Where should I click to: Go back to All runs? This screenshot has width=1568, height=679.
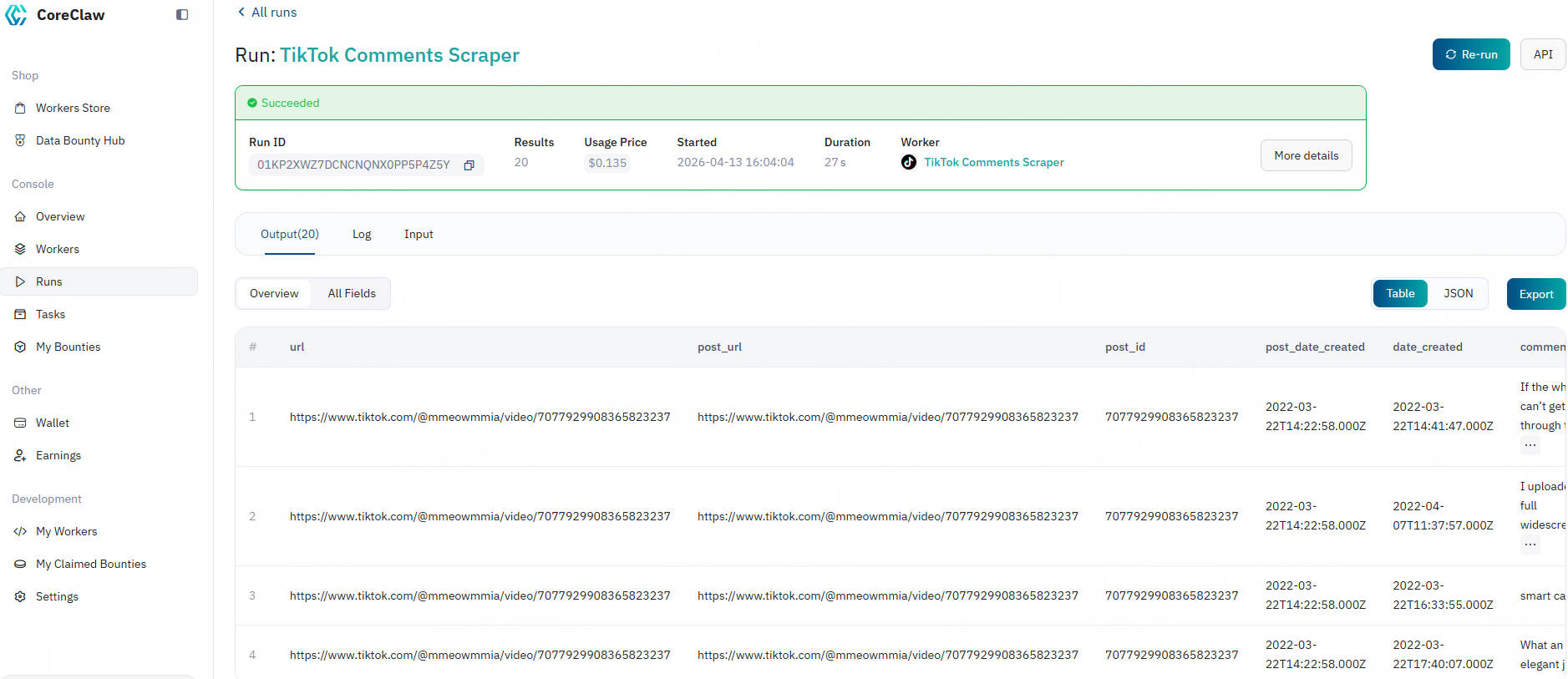(266, 12)
